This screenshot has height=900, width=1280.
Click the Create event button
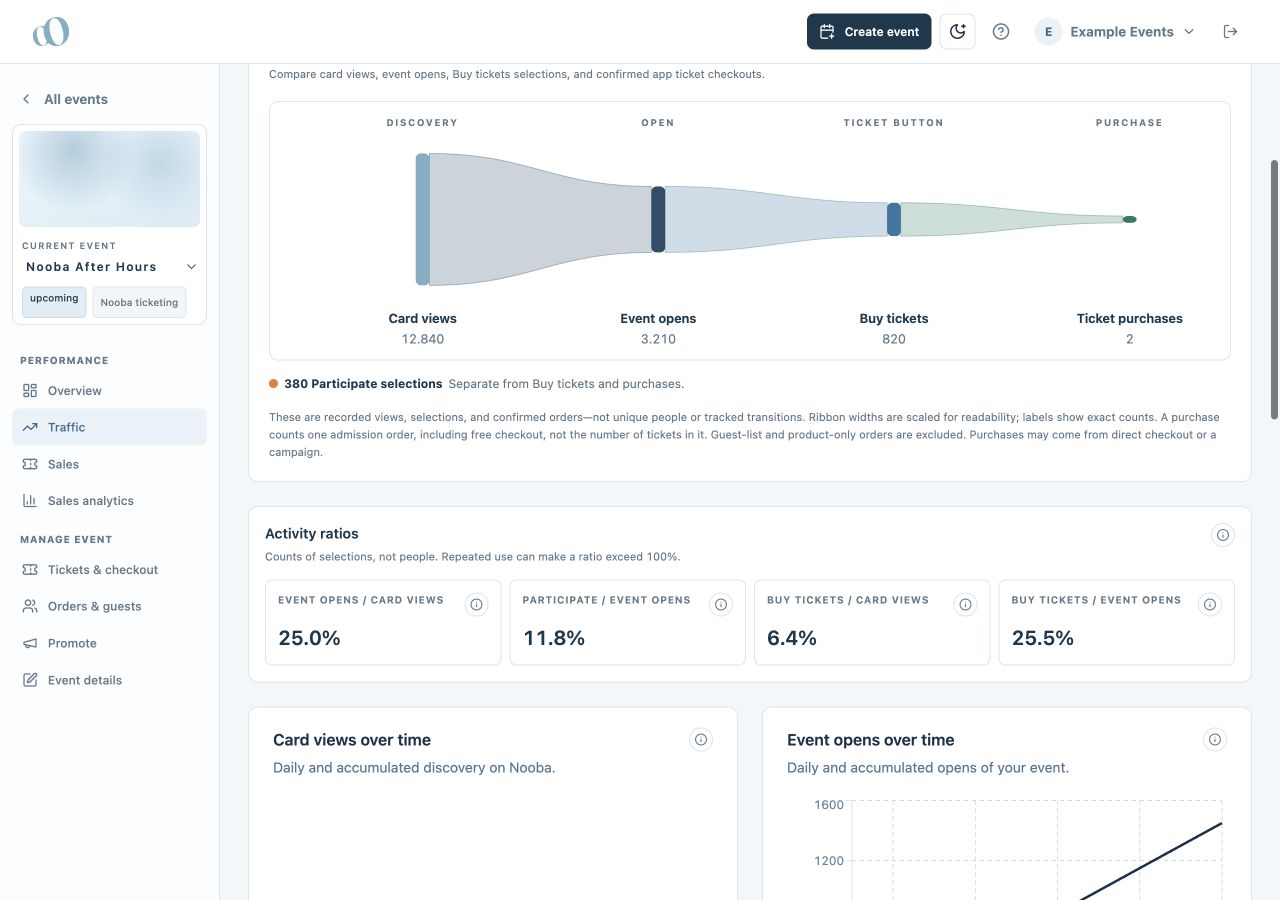pos(869,32)
